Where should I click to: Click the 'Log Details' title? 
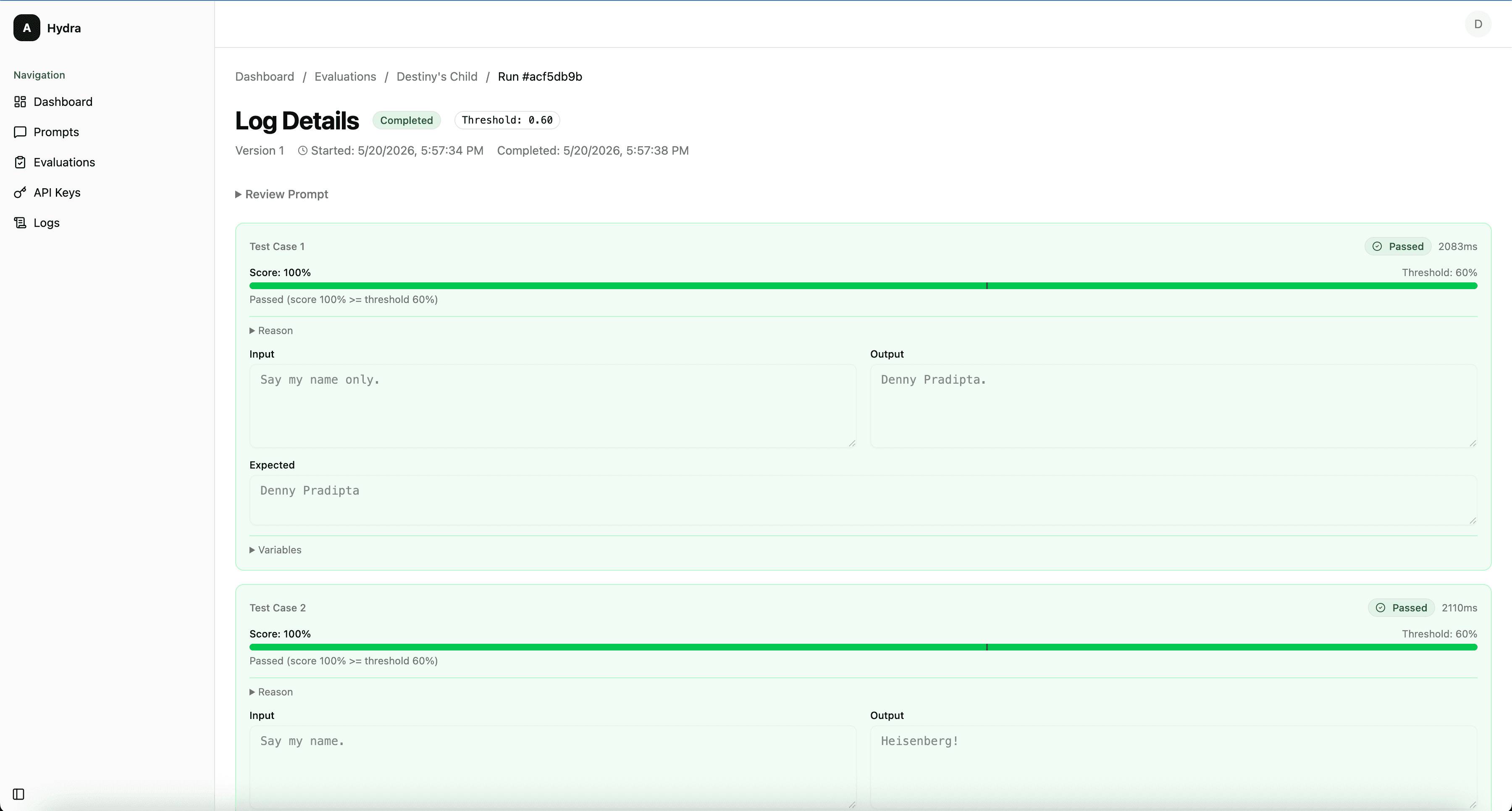pos(297,121)
